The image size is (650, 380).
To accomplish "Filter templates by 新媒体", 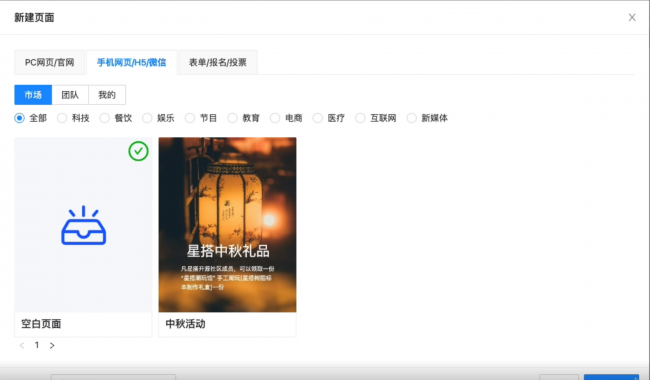I will coord(412,118).
